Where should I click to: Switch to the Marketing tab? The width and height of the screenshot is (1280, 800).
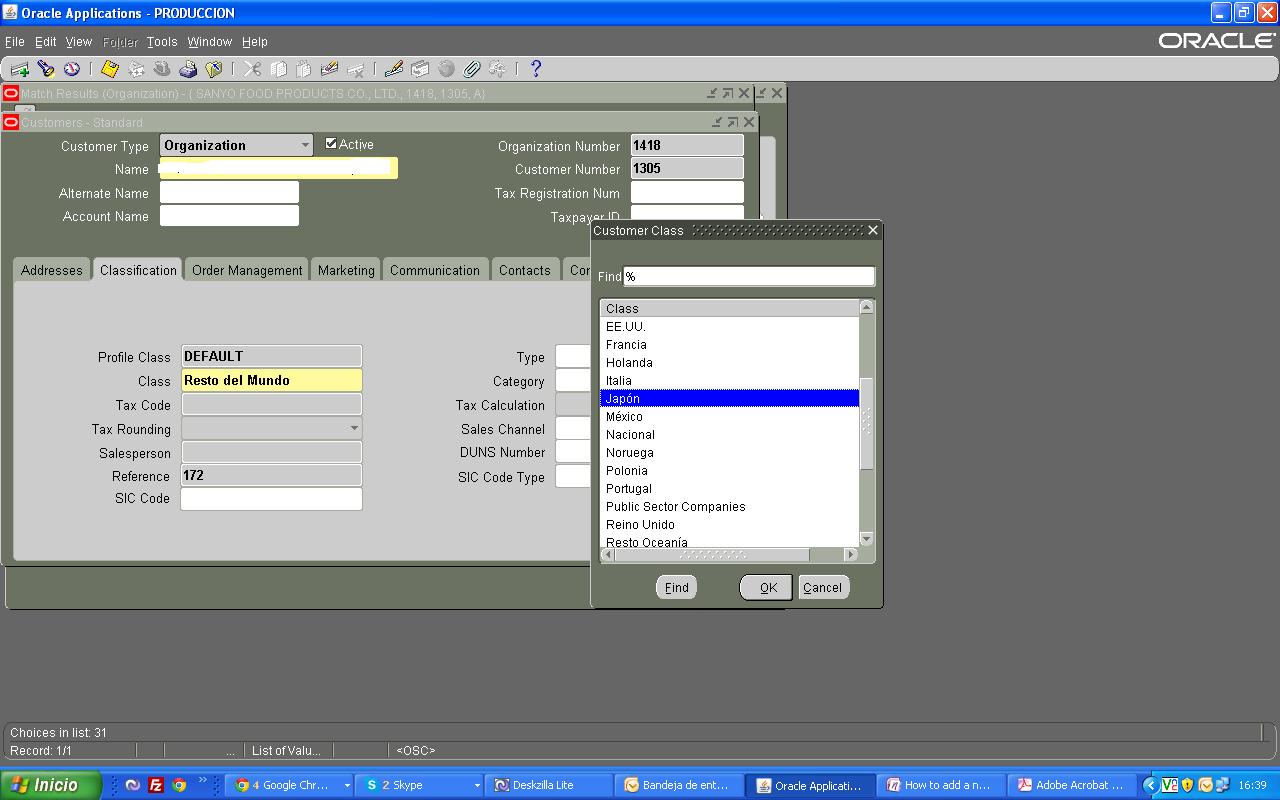(x=346, y=270)
